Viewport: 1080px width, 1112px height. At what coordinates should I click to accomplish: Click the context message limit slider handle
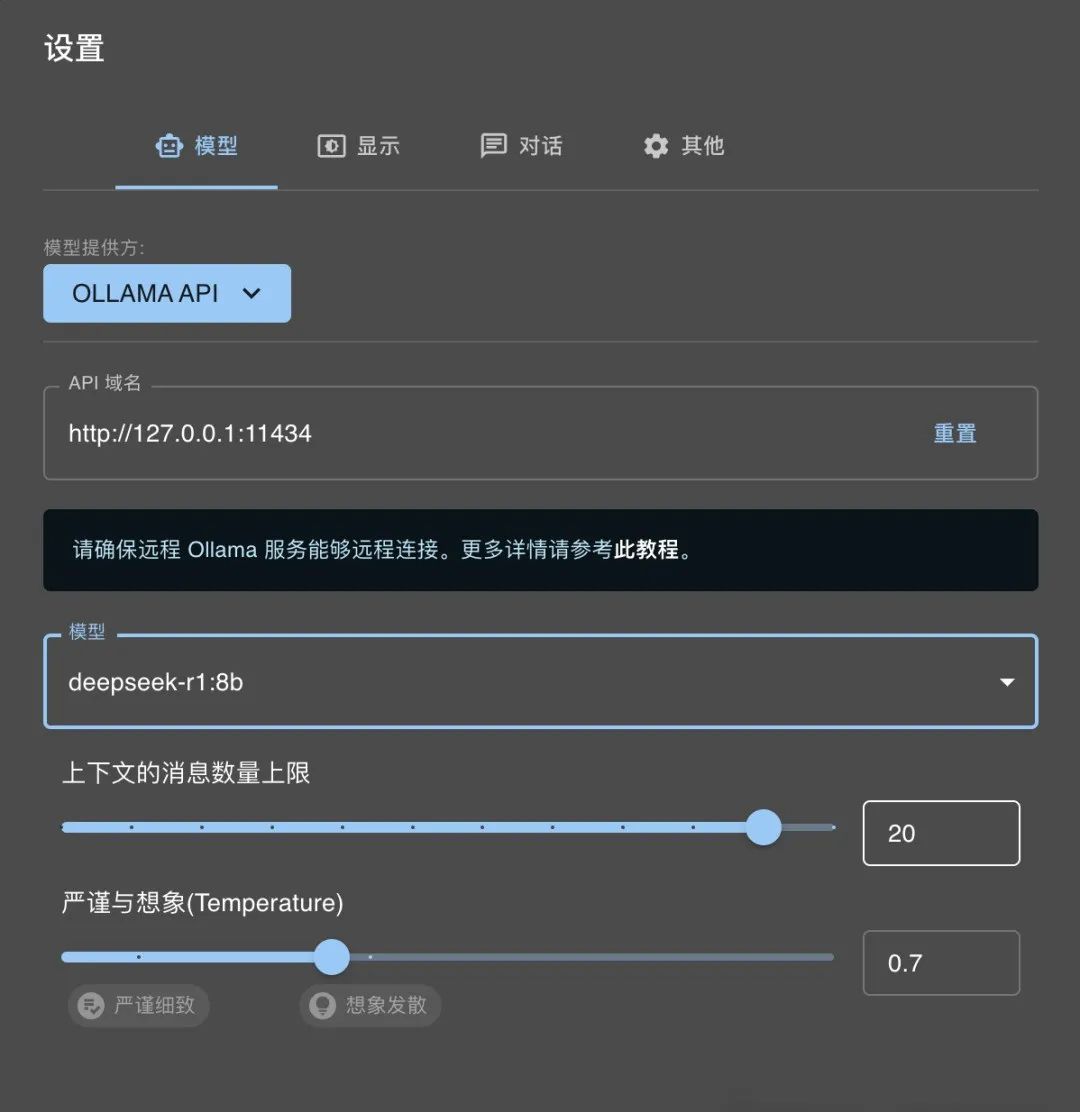764,828
